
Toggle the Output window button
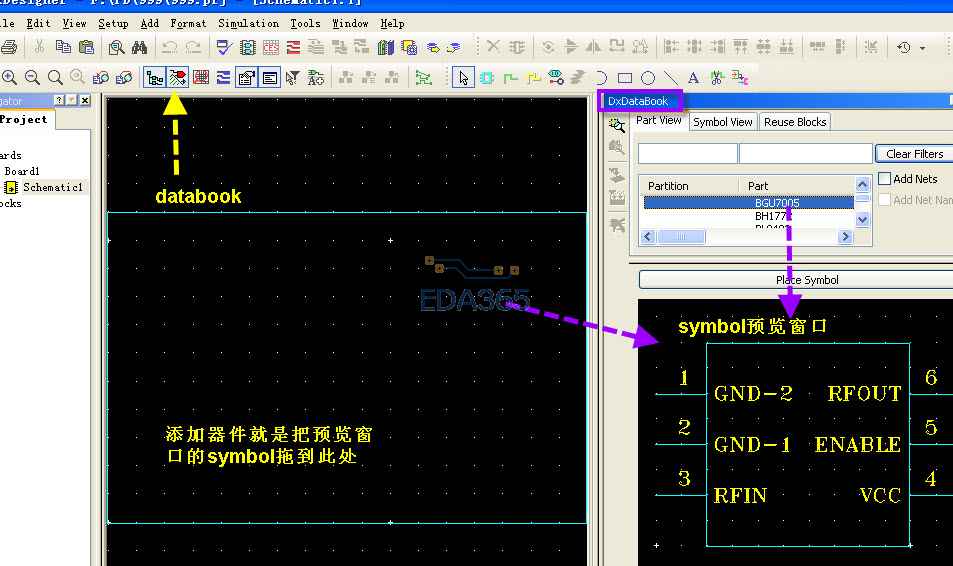point(270,78)
